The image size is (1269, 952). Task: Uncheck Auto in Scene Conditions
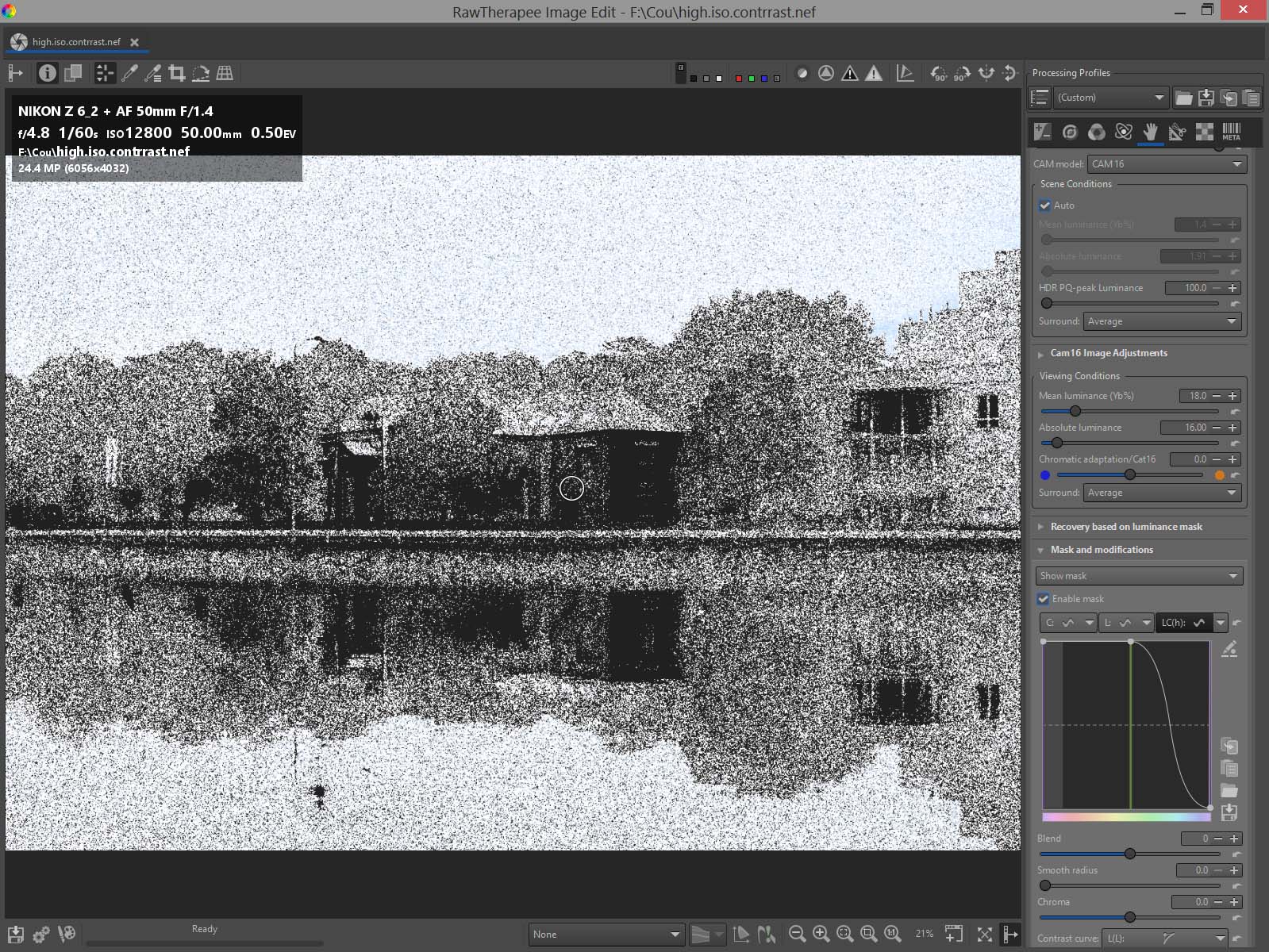(x=1045, y=205)
